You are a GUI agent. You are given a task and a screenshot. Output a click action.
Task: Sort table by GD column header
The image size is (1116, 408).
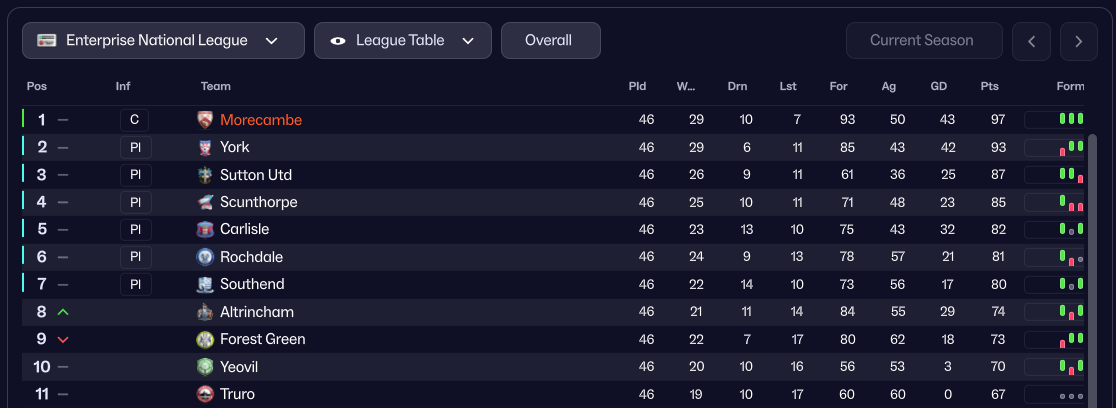pyautogui.click(x=938, y=87)
